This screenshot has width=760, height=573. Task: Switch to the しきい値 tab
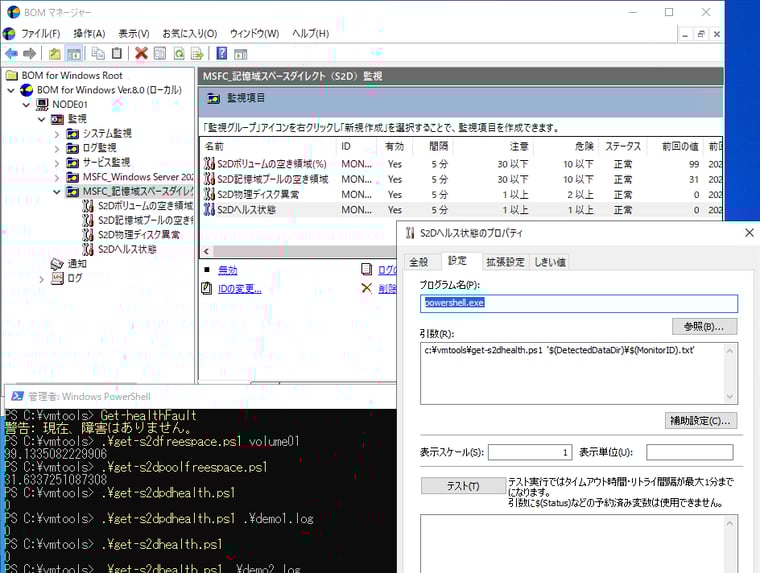click(550, 262)
